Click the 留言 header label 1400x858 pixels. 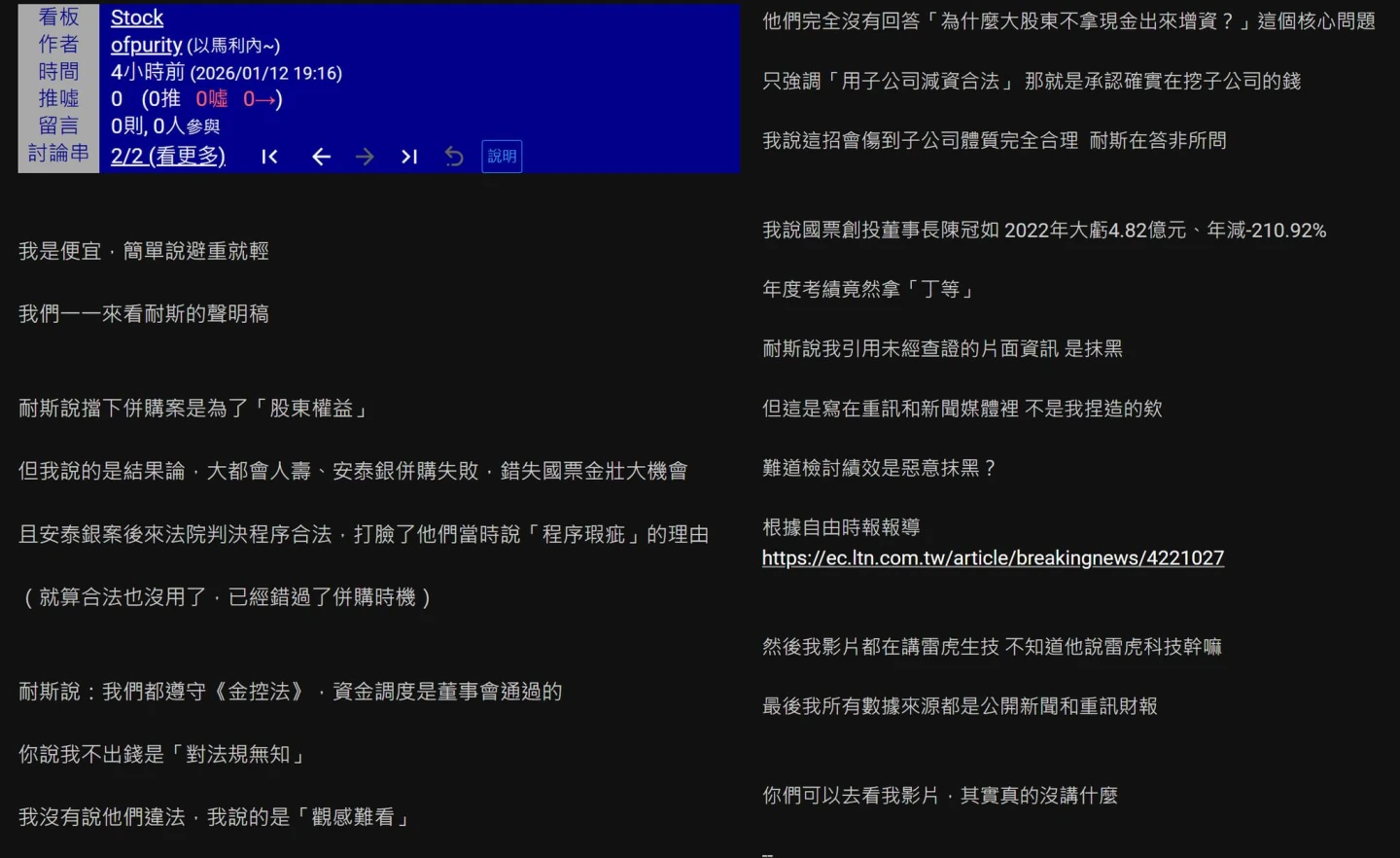point(58,125)
